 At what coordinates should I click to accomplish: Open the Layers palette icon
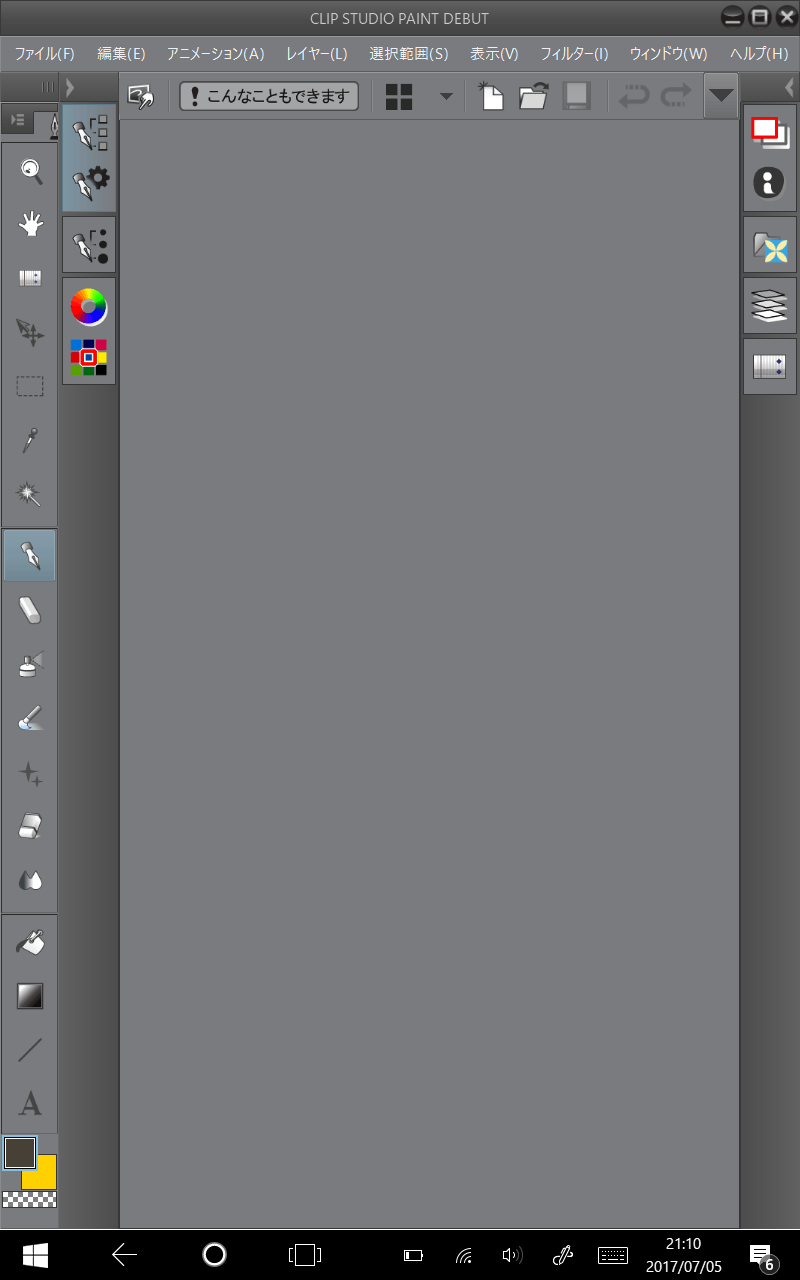tap(769, 305)
